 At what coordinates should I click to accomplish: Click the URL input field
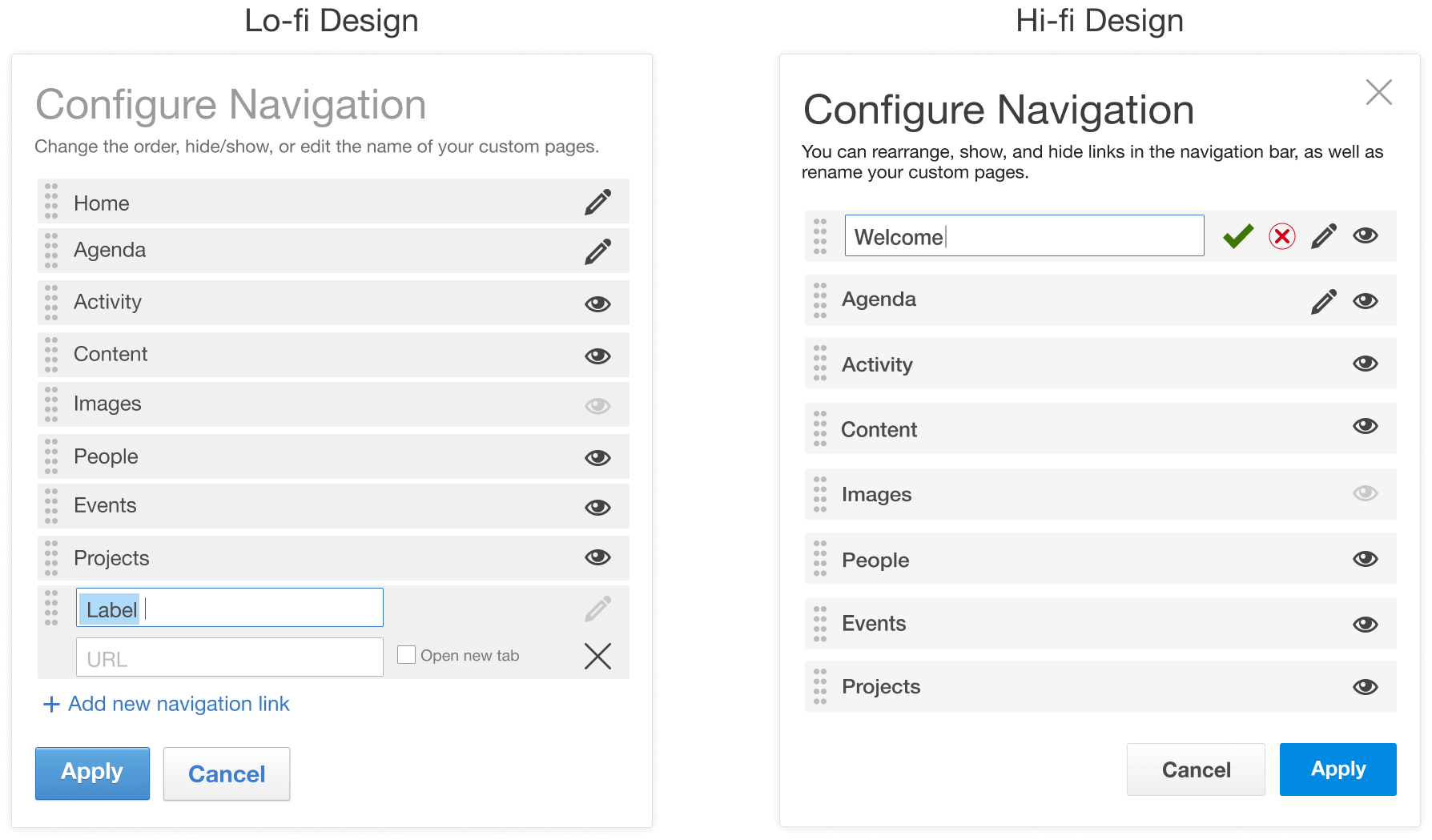point(229,657)
